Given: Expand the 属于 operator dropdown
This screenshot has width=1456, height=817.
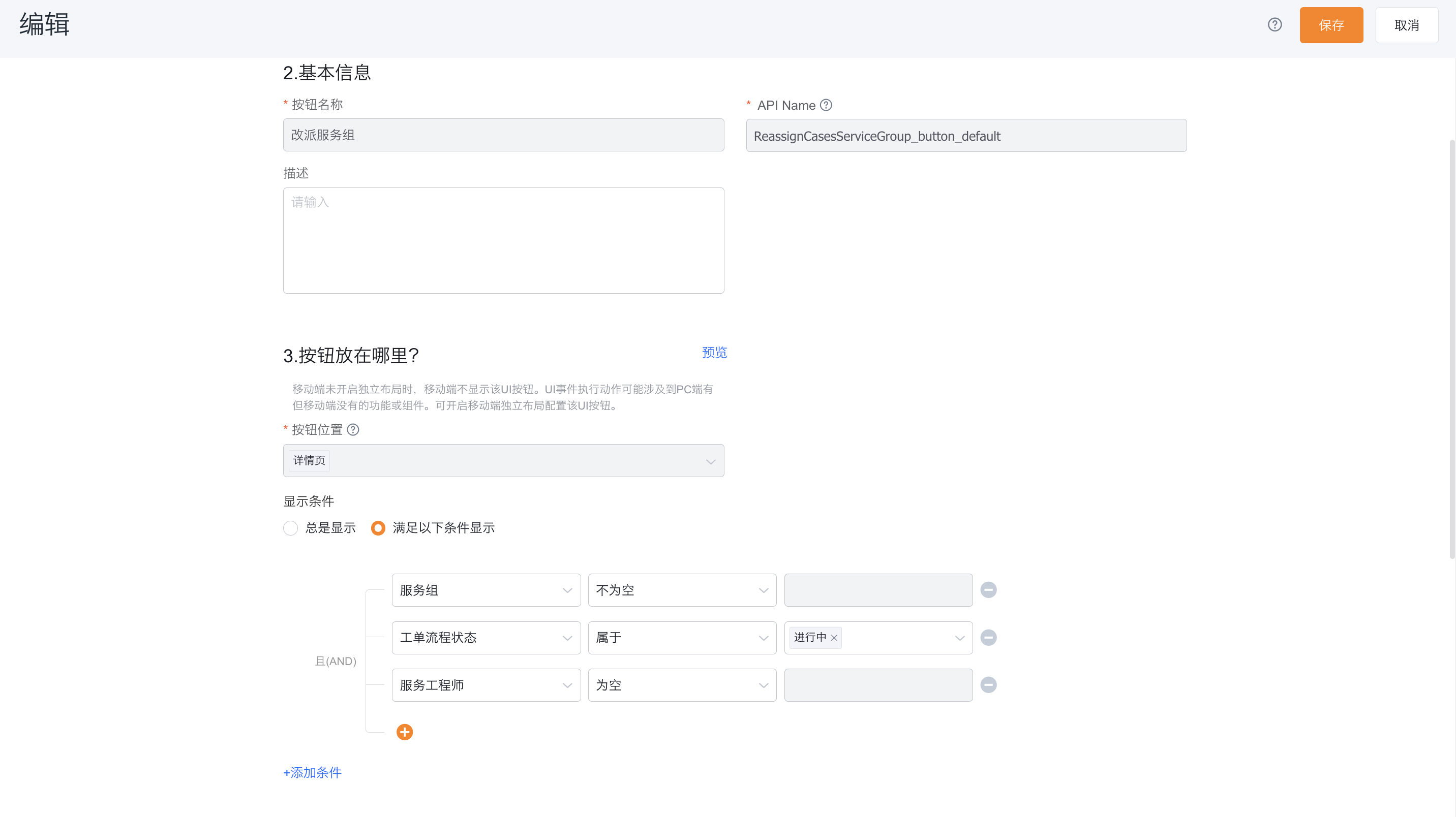Looking at the screenshot, I should pyautogui.click(x=682, y=638).
